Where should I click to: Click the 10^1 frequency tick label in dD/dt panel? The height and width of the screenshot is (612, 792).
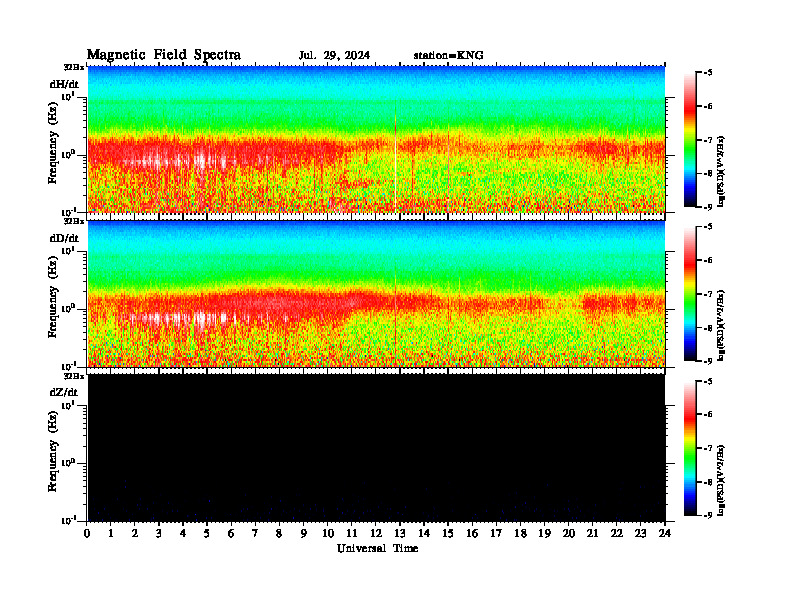(68, 251)
